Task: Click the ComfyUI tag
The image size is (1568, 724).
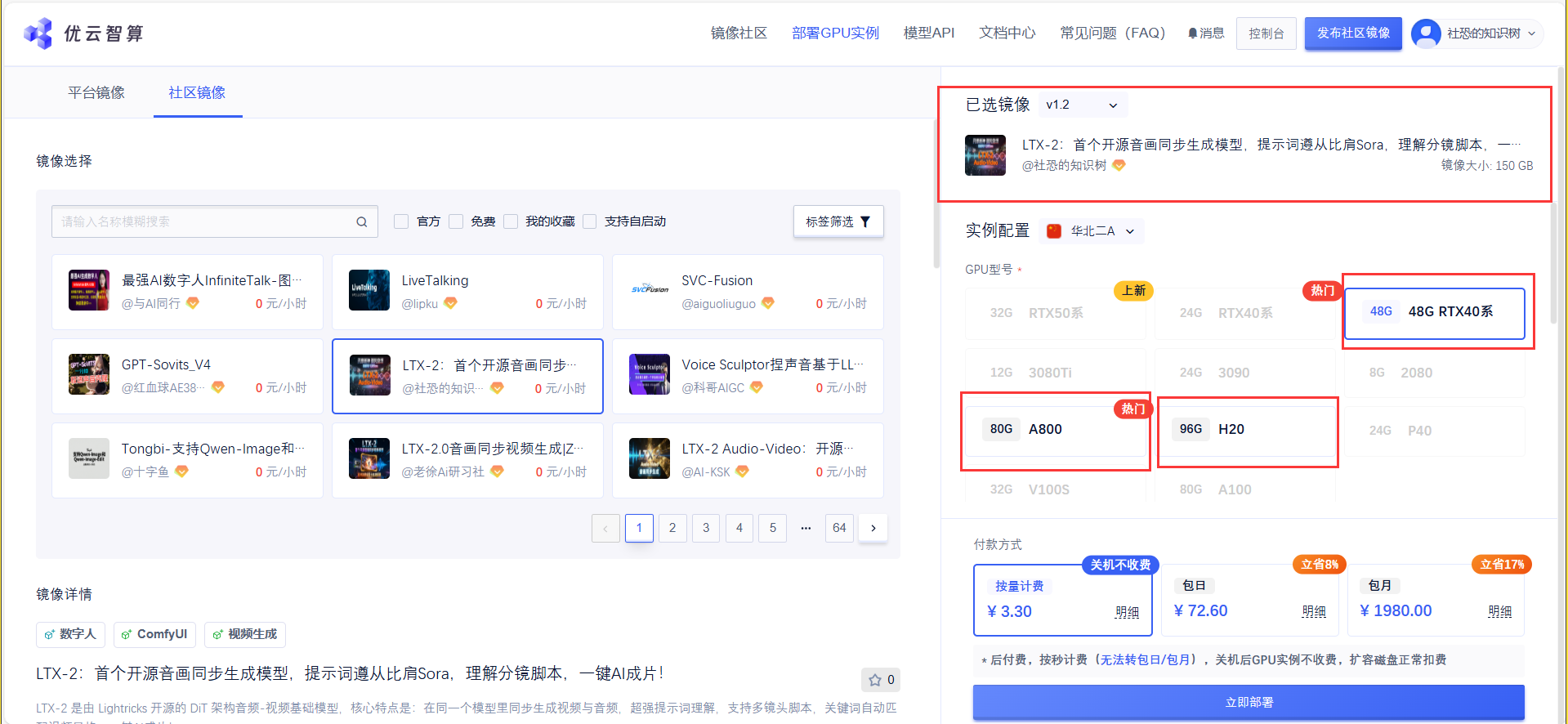Action: pos(154,634)
